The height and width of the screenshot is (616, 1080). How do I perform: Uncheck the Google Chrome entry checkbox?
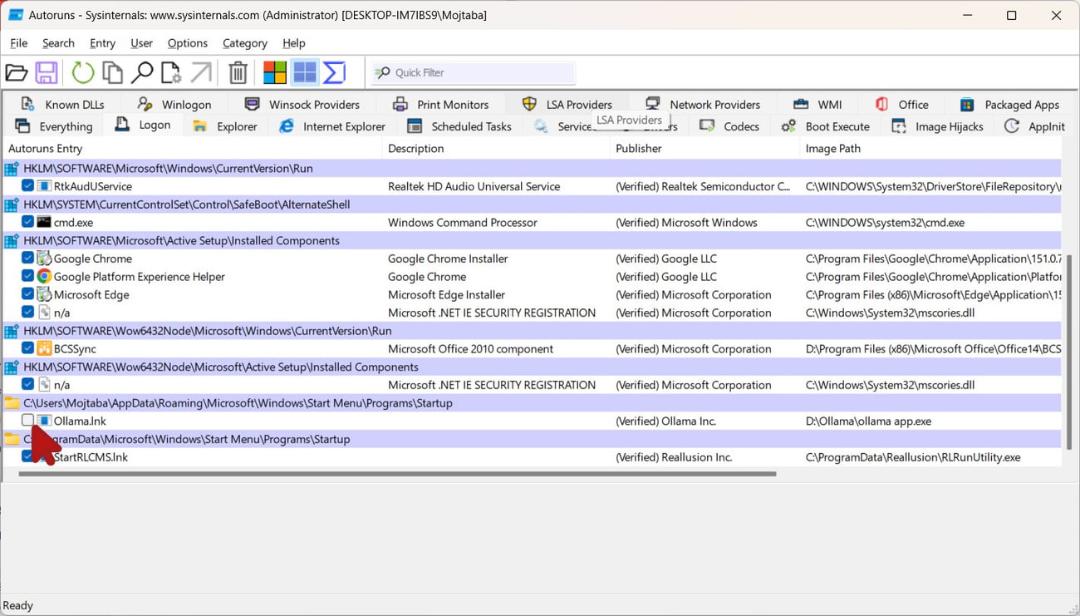point(28,258)
